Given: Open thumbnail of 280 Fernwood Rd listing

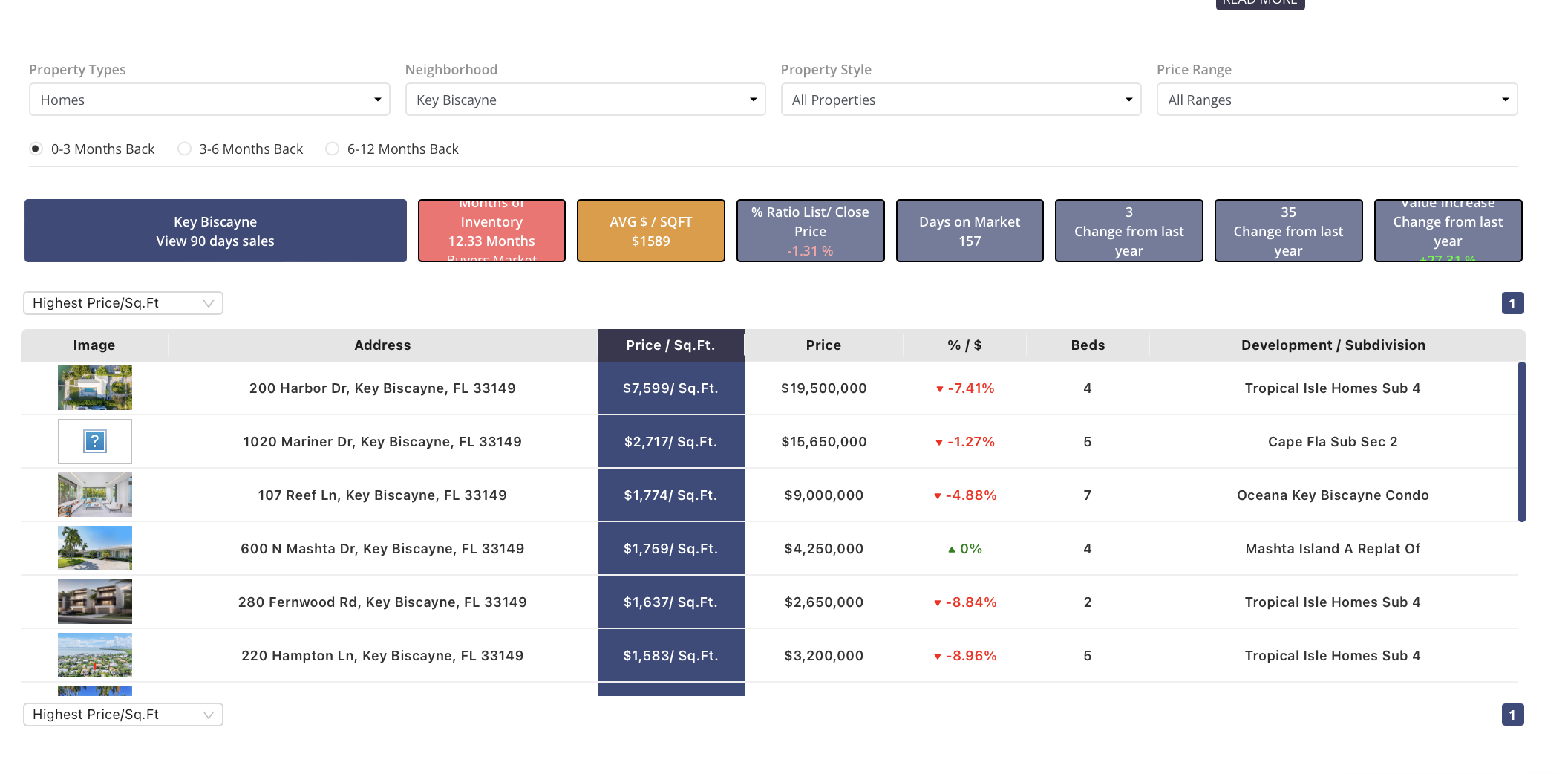Looking at the screenshot, I should click(95, 602).
